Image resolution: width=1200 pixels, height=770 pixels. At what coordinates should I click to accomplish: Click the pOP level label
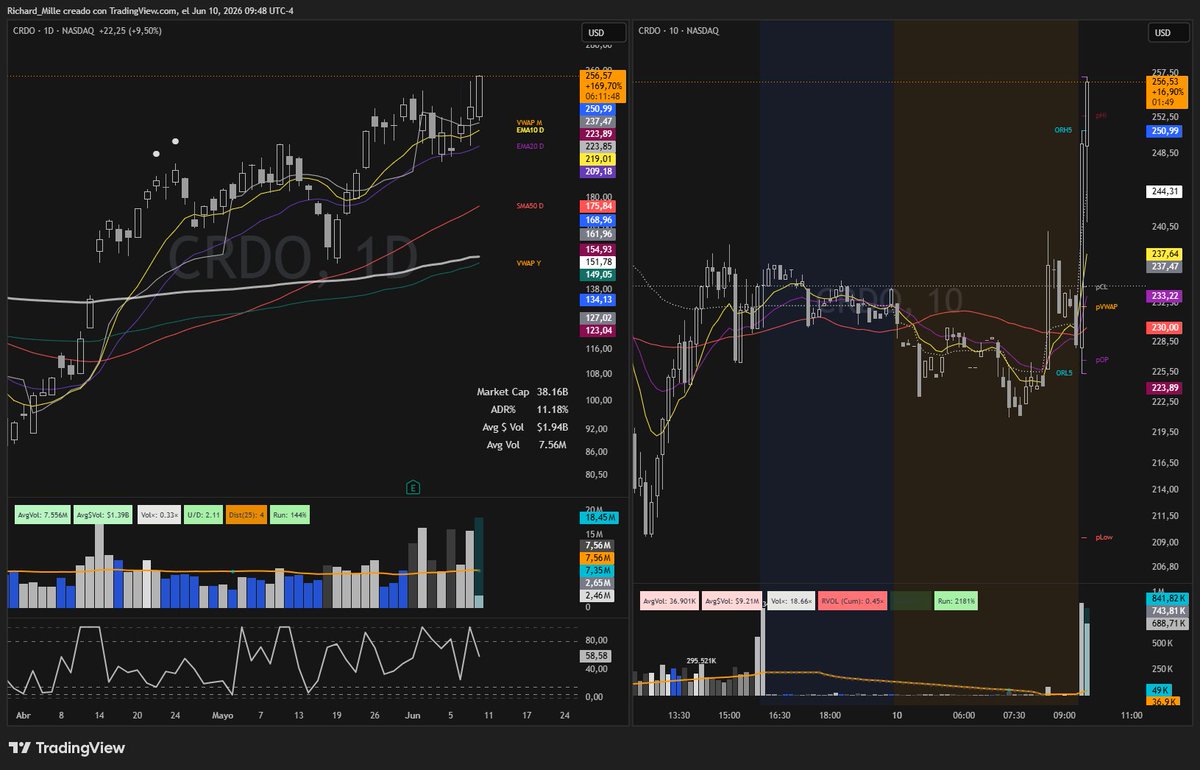point(1101,359)
